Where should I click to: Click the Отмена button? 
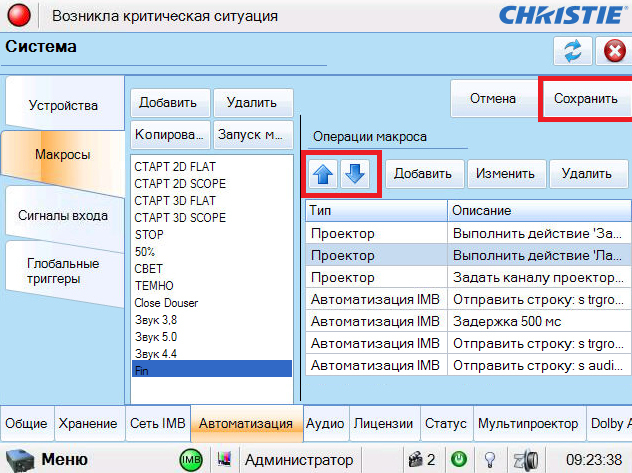493,98
